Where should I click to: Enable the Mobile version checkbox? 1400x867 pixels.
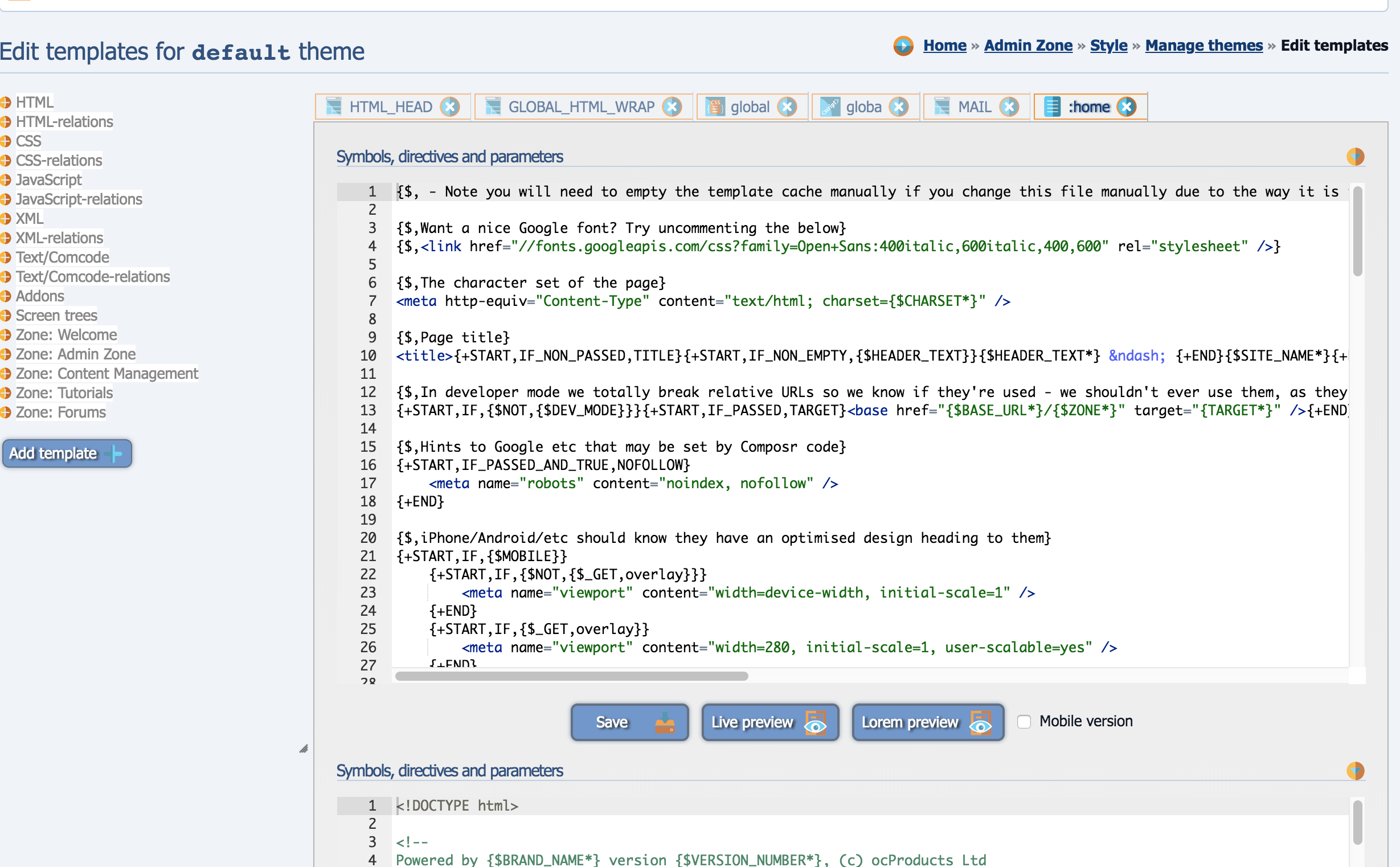[x=1024, y=721]
